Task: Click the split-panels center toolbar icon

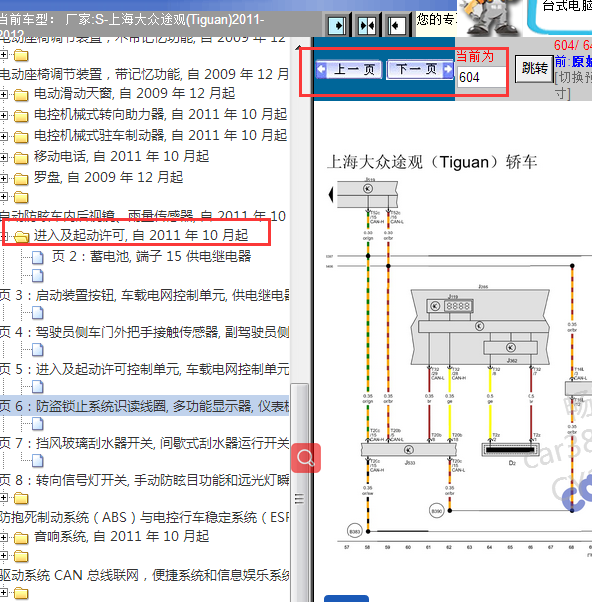Action: tap(367, 26)
